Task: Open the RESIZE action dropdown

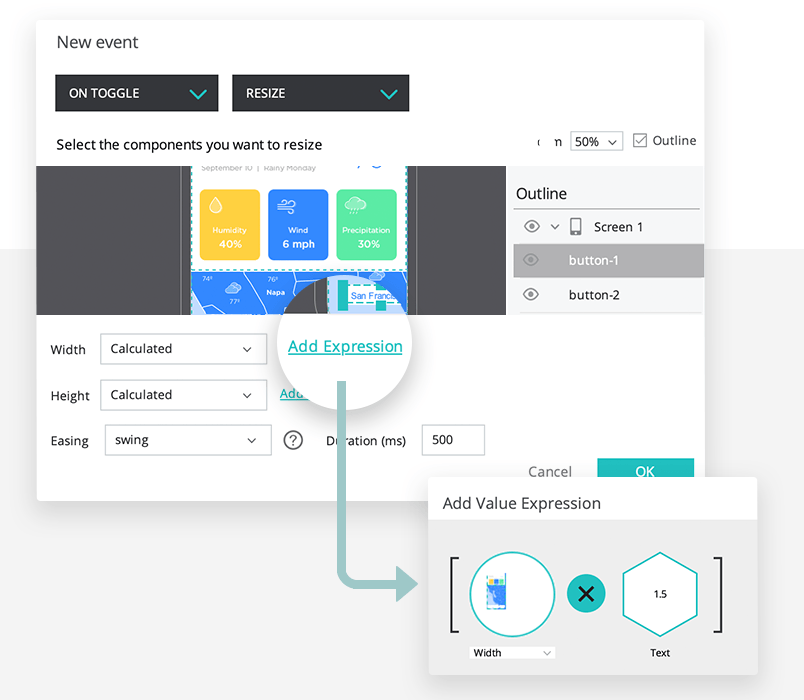Action: (320, 93)
